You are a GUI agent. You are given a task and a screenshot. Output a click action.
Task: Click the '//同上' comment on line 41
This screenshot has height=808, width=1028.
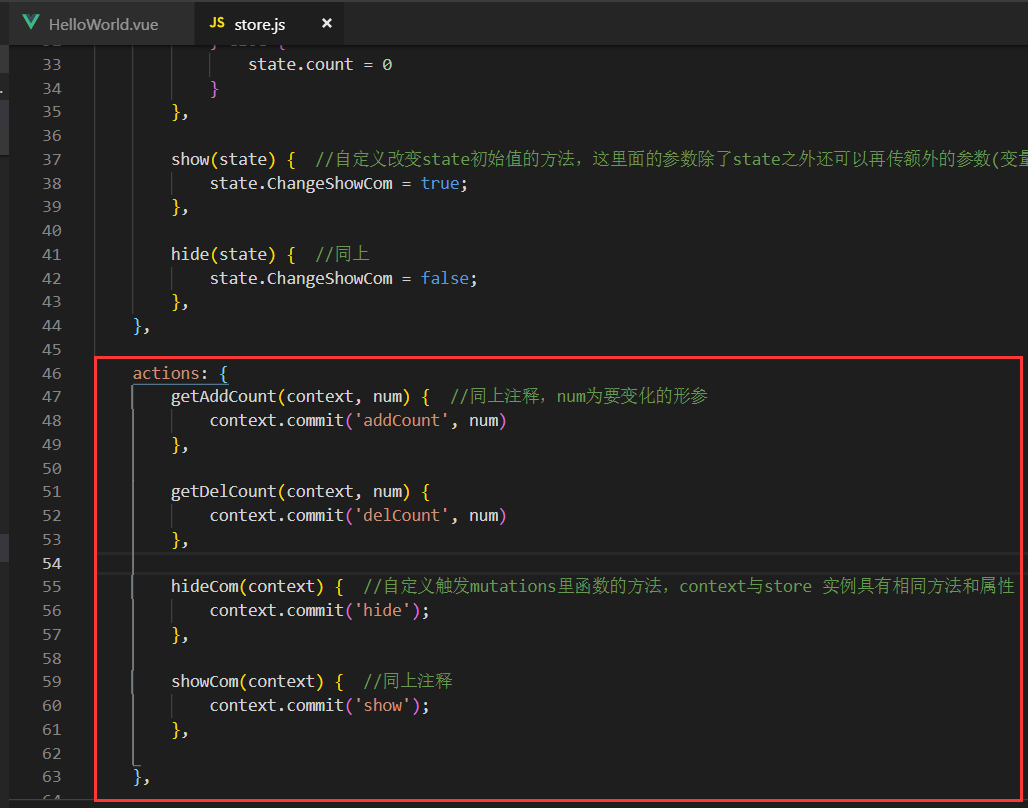coord(342,254)
